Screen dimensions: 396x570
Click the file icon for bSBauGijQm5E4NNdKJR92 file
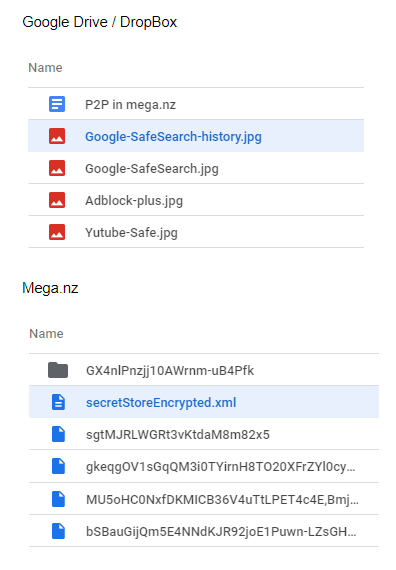click(58, 531)
